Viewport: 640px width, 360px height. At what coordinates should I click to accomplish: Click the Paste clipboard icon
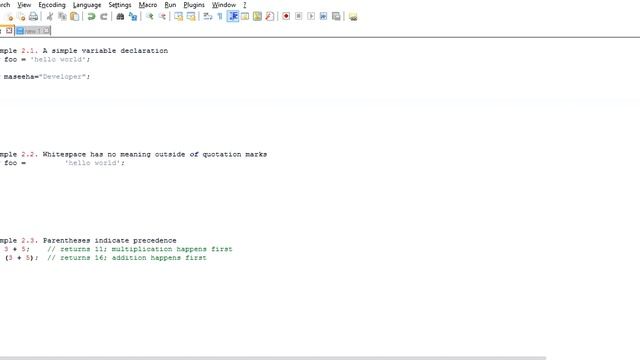(74, 17)
